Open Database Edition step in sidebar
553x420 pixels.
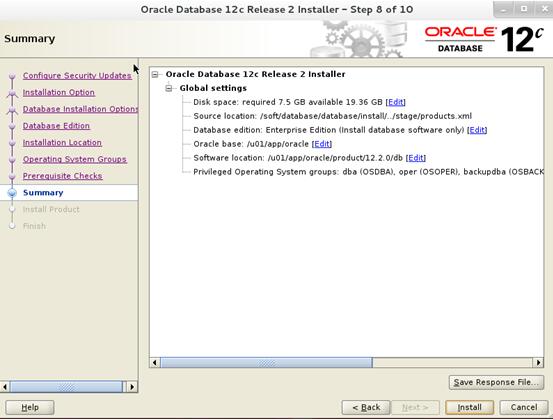tap(56, 126)
